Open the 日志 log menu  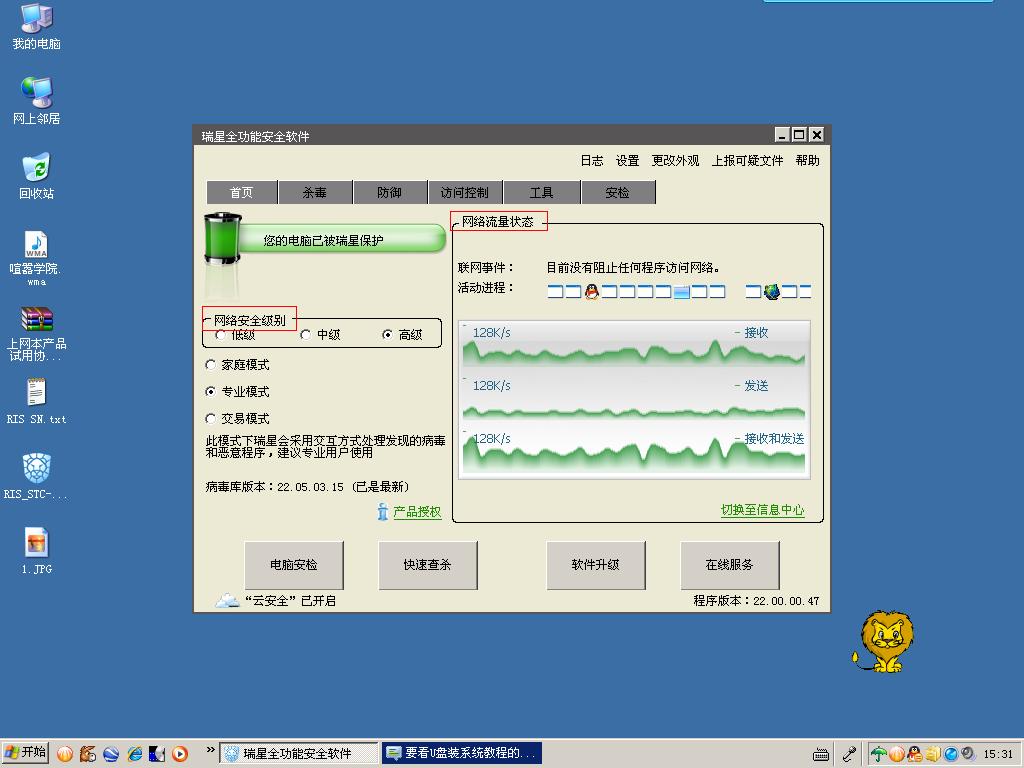click(x=592, y=161)
